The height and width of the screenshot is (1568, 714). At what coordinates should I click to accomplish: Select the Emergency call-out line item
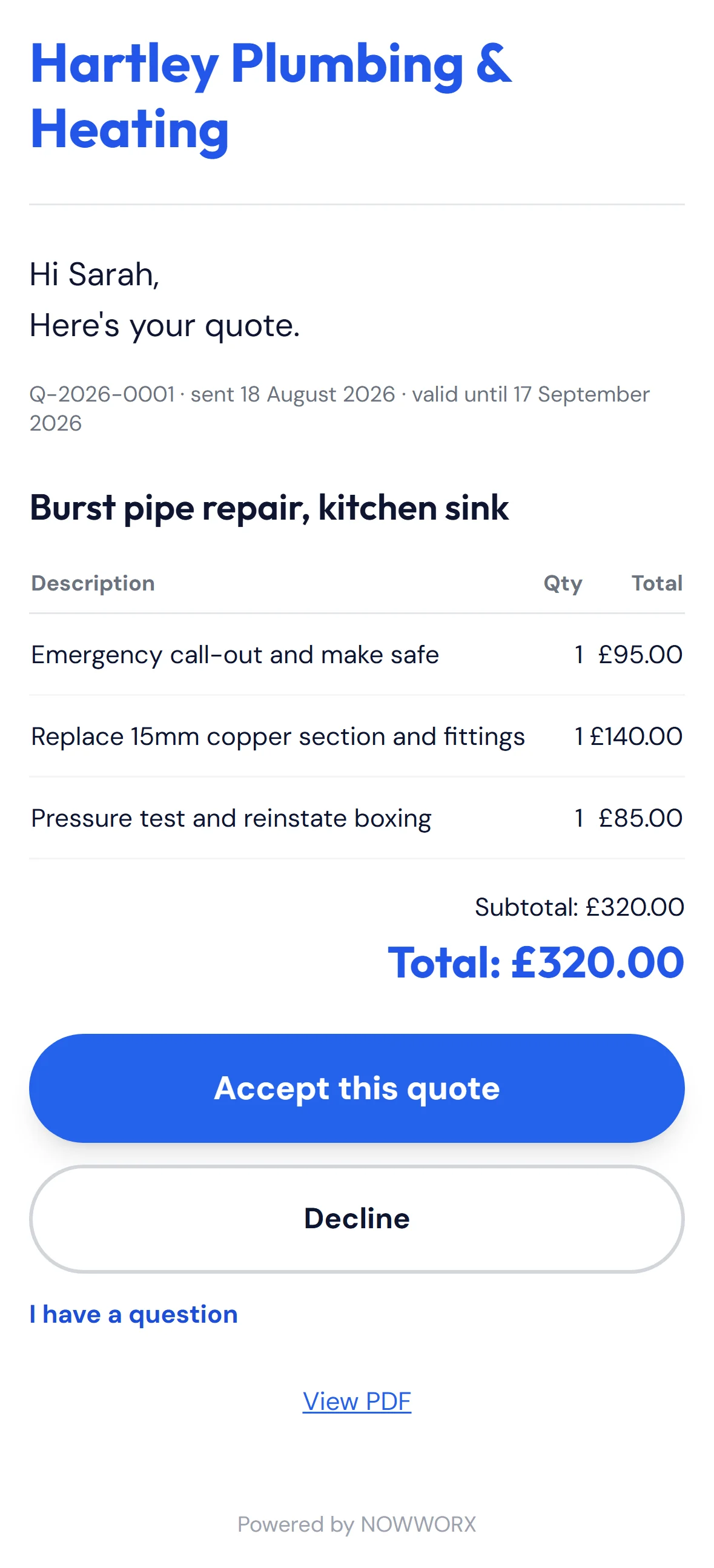(x=357, y=654)
